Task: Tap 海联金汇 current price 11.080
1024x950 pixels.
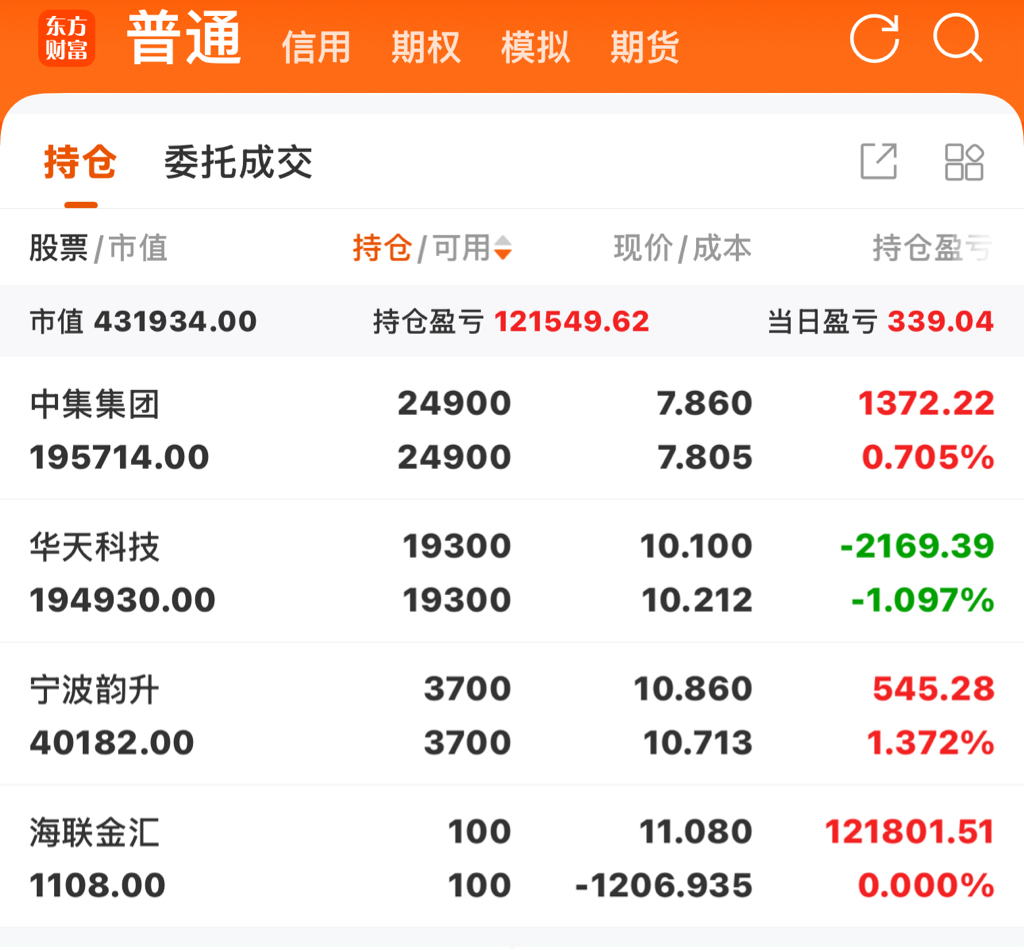Action: (x=696, y=831)
